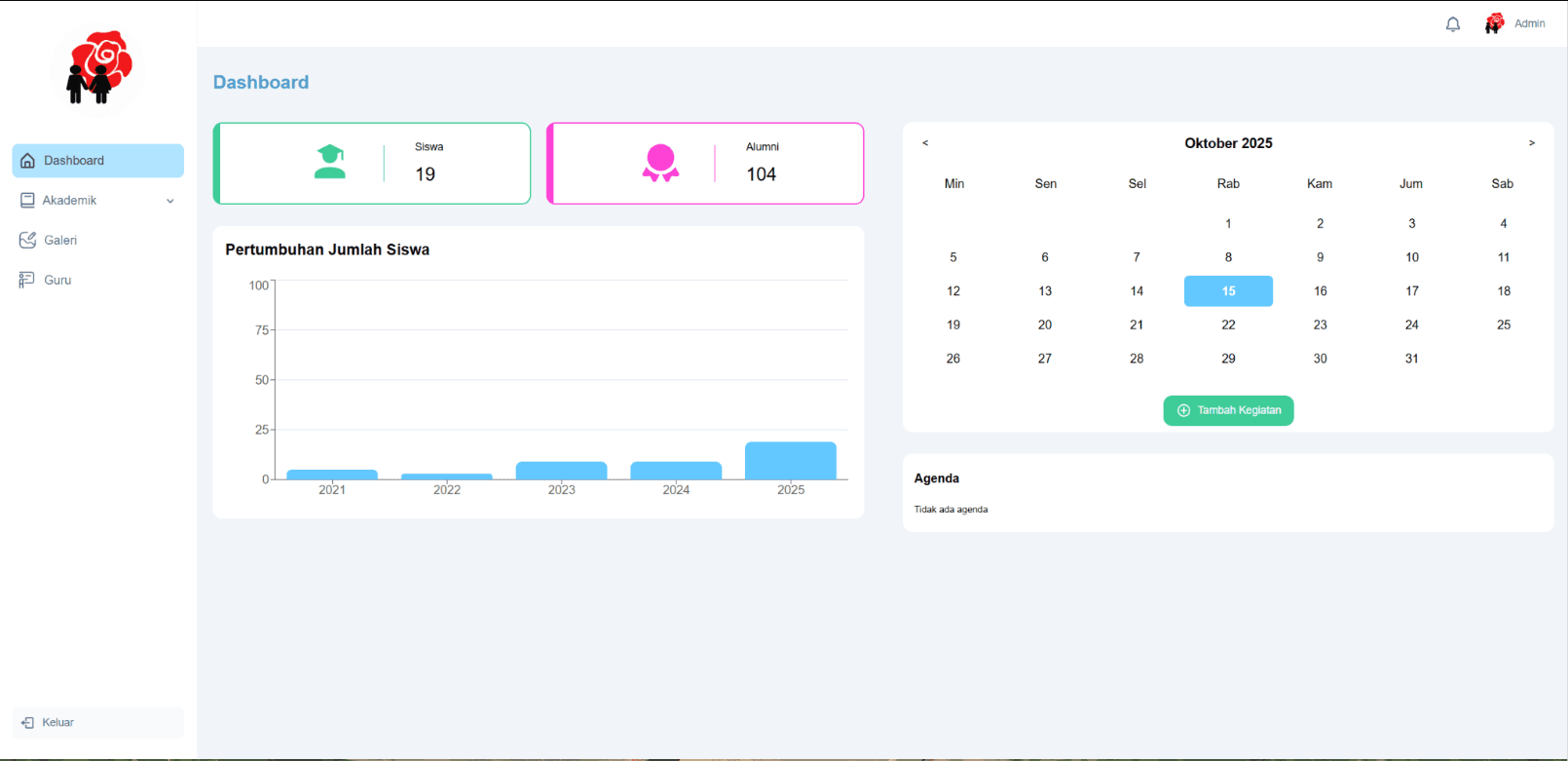Viewport: 1568px width, 761px height.
Task: Expand the Akademik submenu chevron
Action: point(170,201)
